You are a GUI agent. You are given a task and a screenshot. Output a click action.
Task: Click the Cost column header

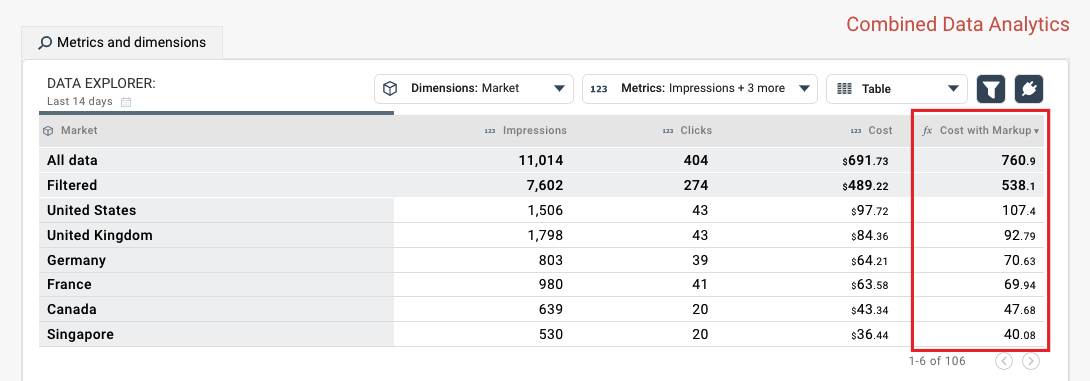click(871, 131)
